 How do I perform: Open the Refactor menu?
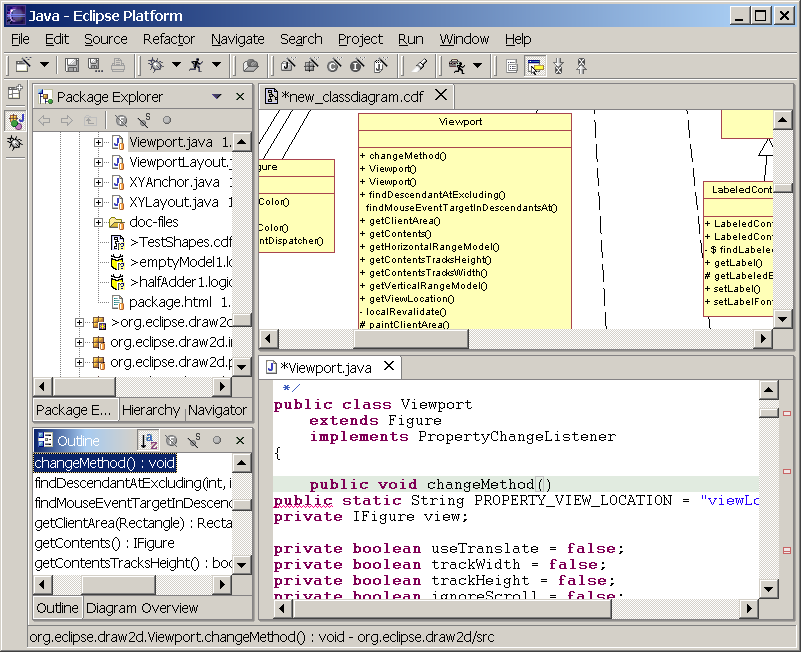coord(169,39)
